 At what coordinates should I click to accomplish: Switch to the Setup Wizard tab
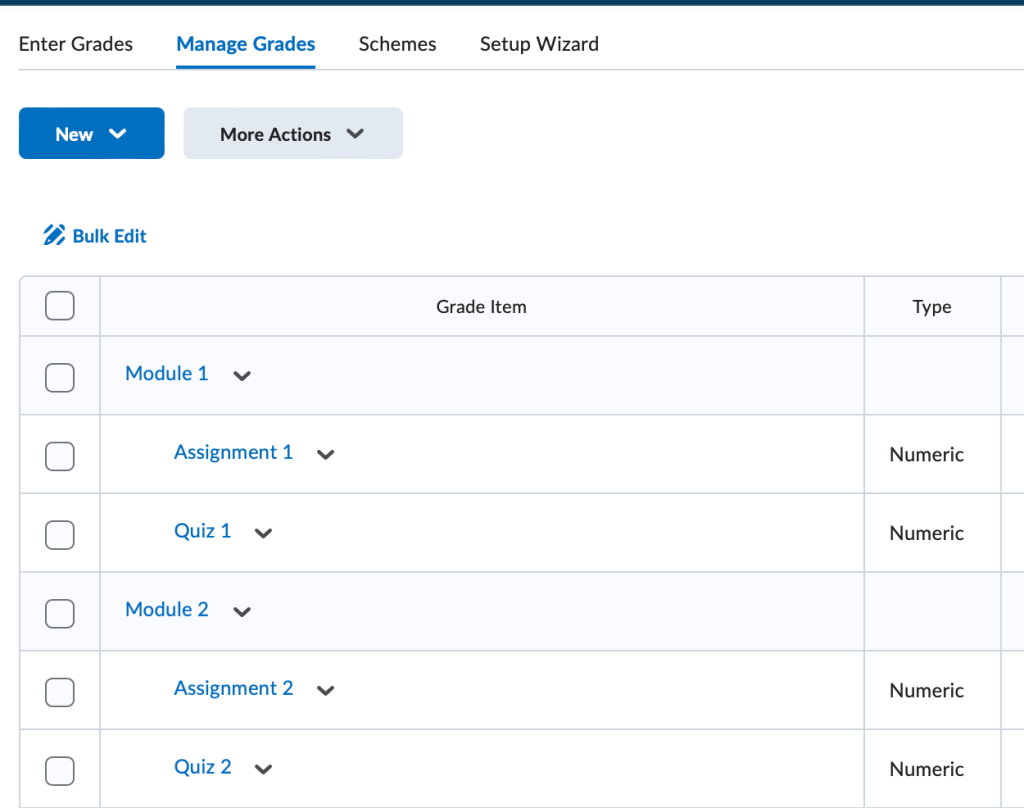(539, 44)
